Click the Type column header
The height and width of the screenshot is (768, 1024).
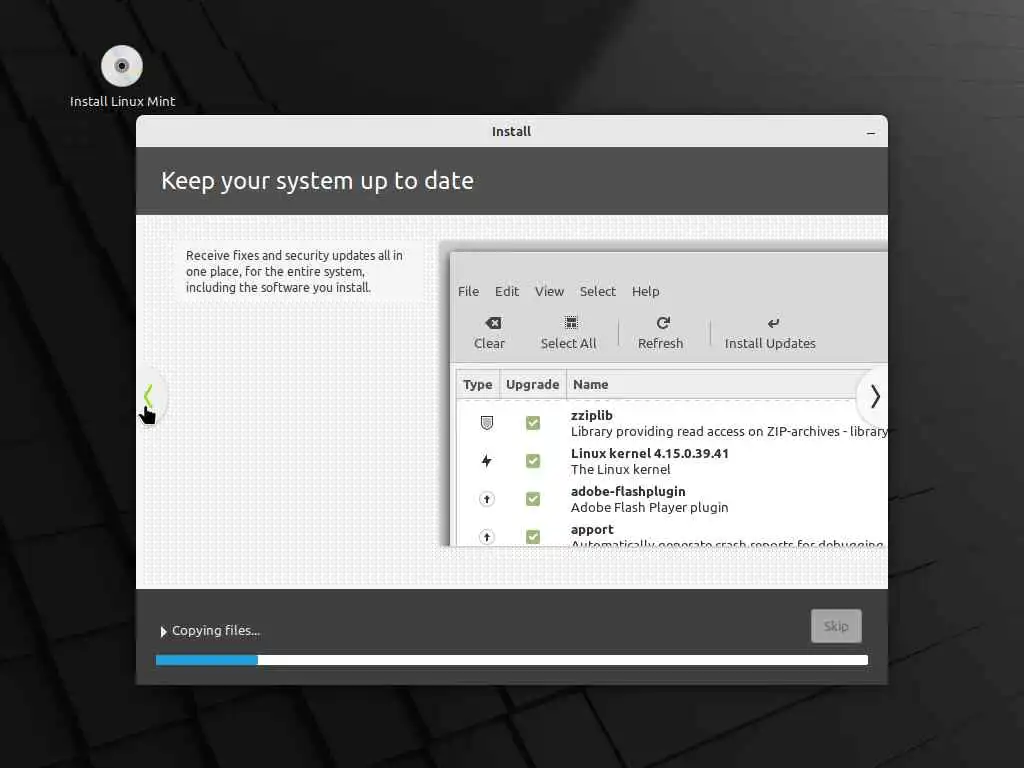pos(477,385)
